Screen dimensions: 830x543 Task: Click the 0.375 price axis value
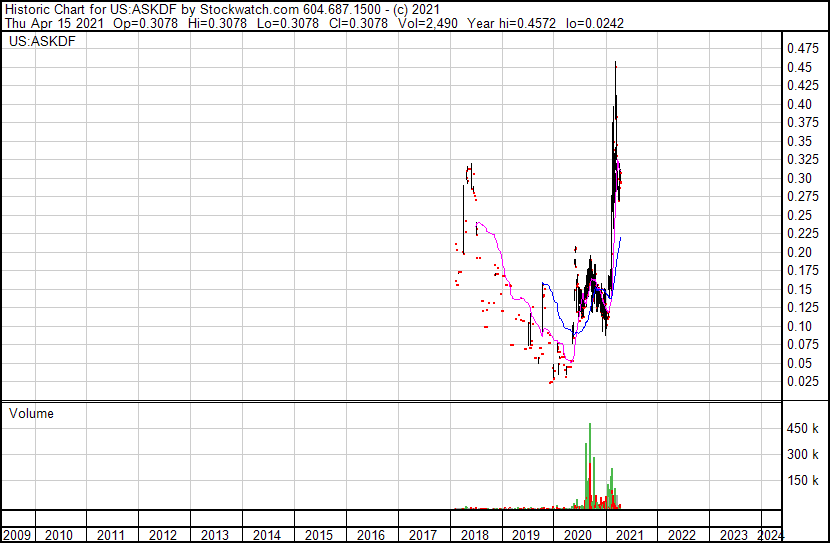[x=803, y=122]
